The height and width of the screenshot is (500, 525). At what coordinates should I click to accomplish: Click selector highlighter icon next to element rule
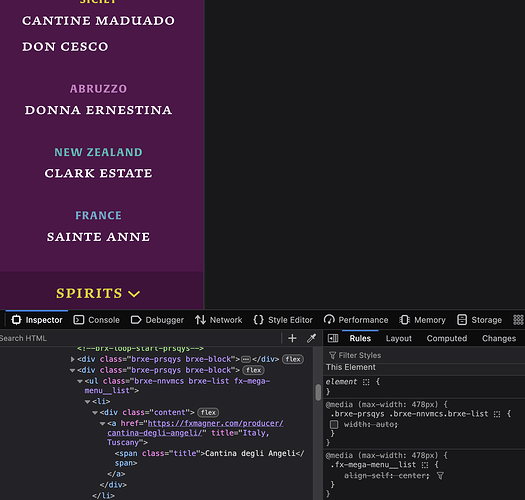[x=366, y=382]
